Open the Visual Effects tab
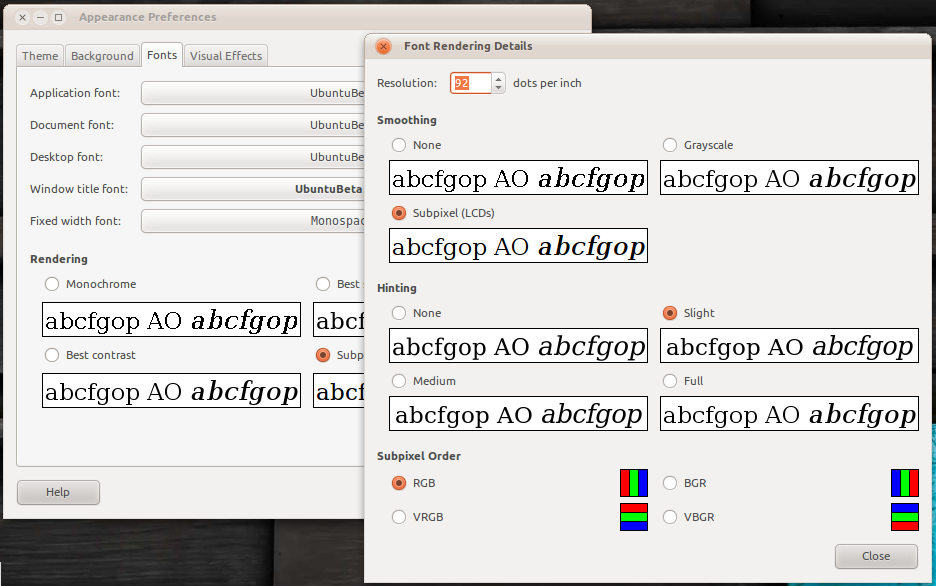Viewport: 936px width, 586px height. click(226, 56)
